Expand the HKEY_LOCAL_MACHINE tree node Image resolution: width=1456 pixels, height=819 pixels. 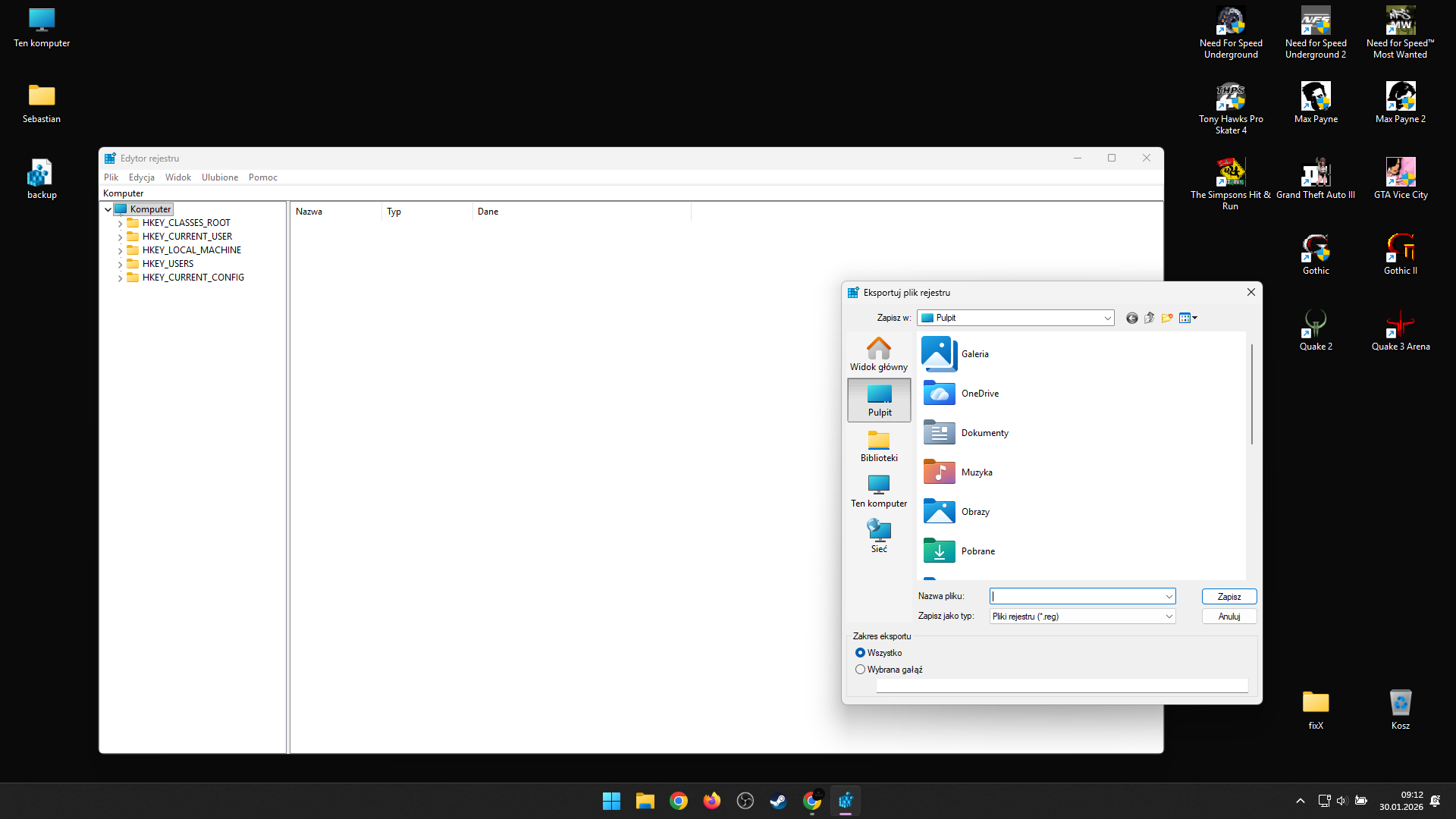(120, 250)
